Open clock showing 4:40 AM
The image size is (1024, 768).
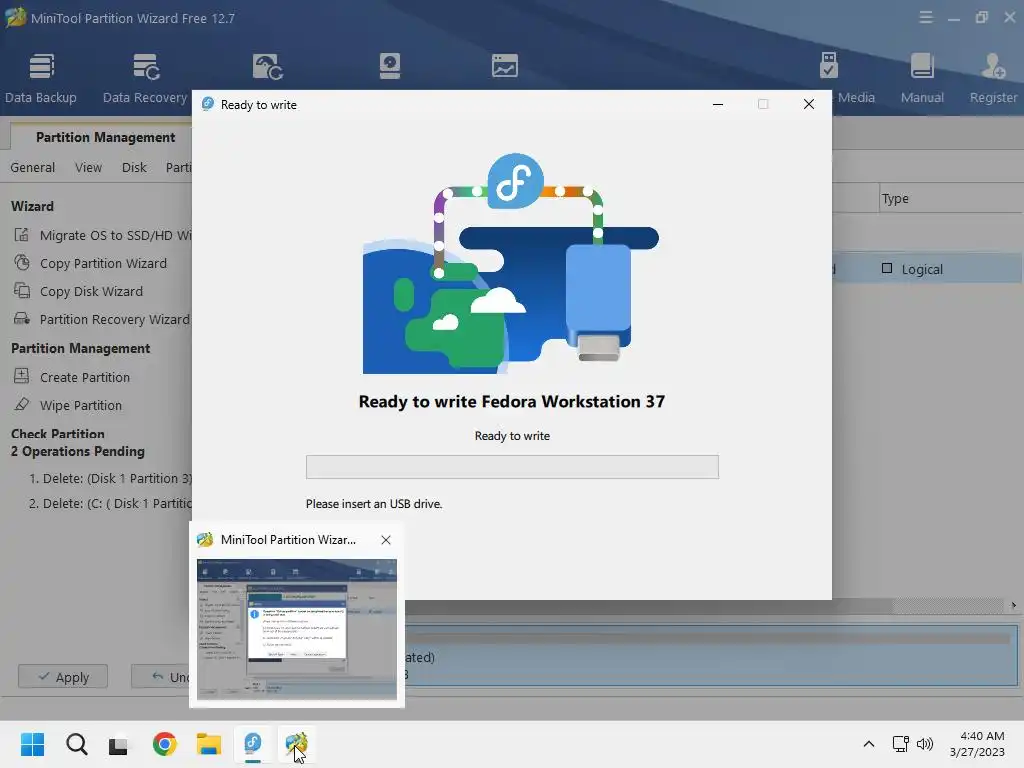[977, 744]
